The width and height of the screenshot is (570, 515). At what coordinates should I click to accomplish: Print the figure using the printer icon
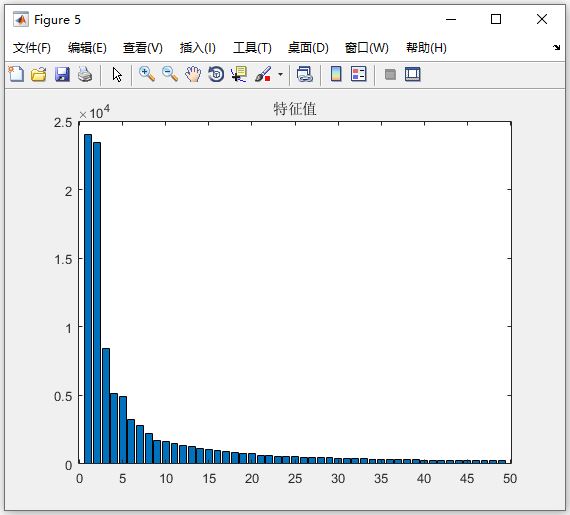pos(85,74)
